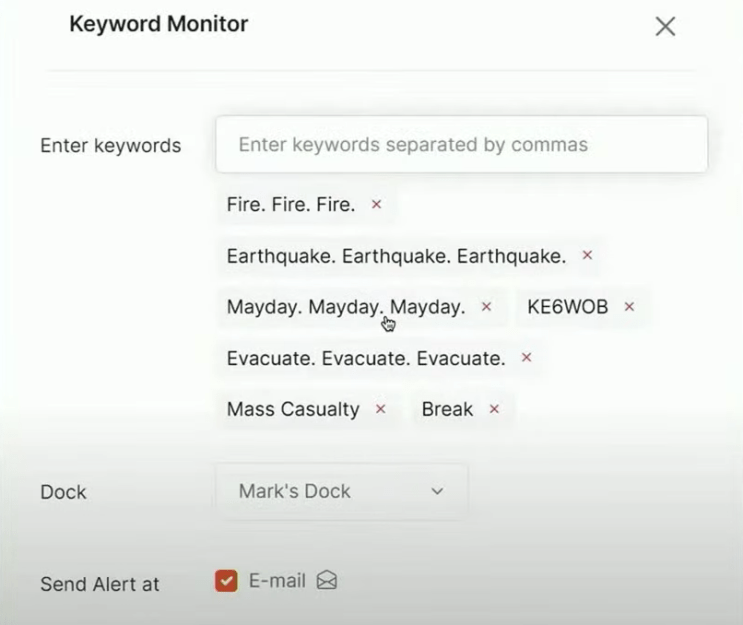743x625 pixels.
Task: Remove the Mayday. Mayday. Mayday. keyword
Action: point(487,307)
